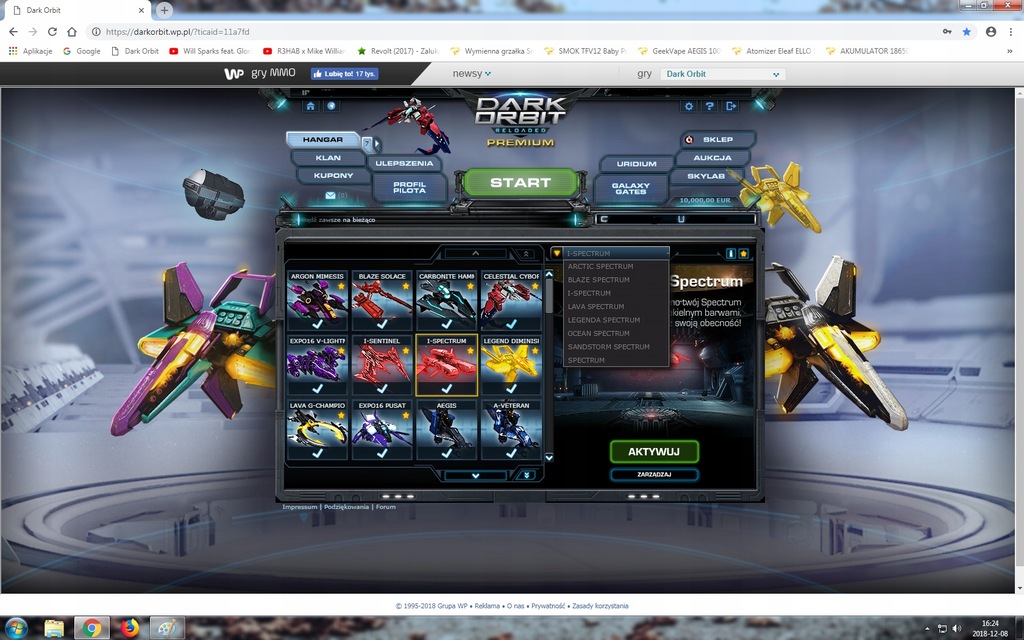Screen dimensions: 1024x640
Task: Toggle the checkmark under Celestial Cyborg
Action: 511,324
